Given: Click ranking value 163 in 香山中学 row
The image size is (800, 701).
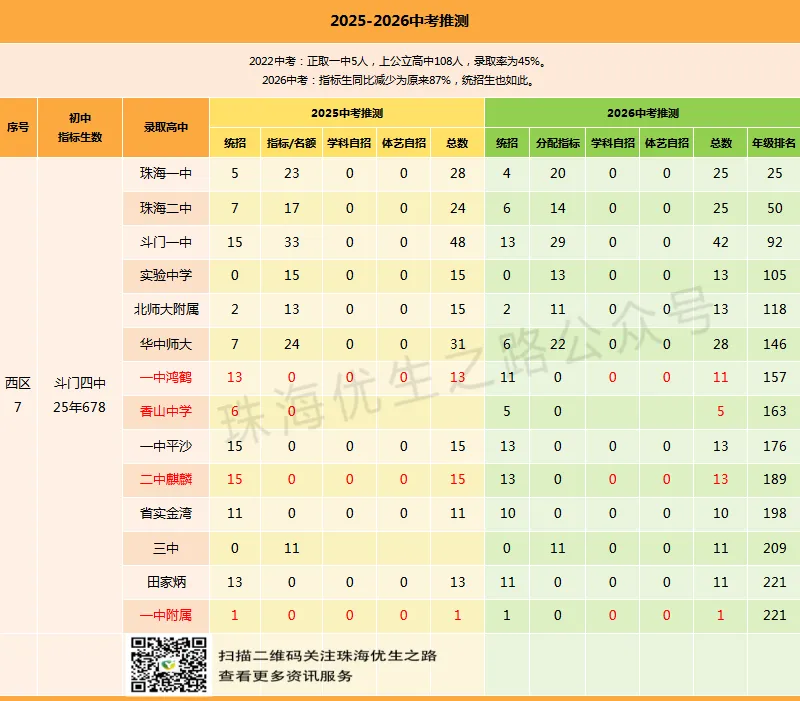Looking at the screenshot, I should click(x=774, y=411).
